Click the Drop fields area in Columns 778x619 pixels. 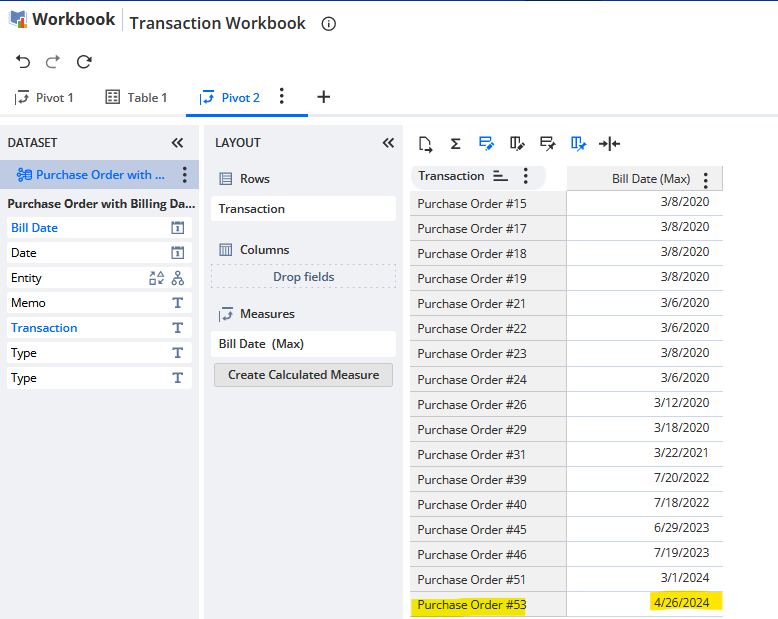click(x=303, y=277)
